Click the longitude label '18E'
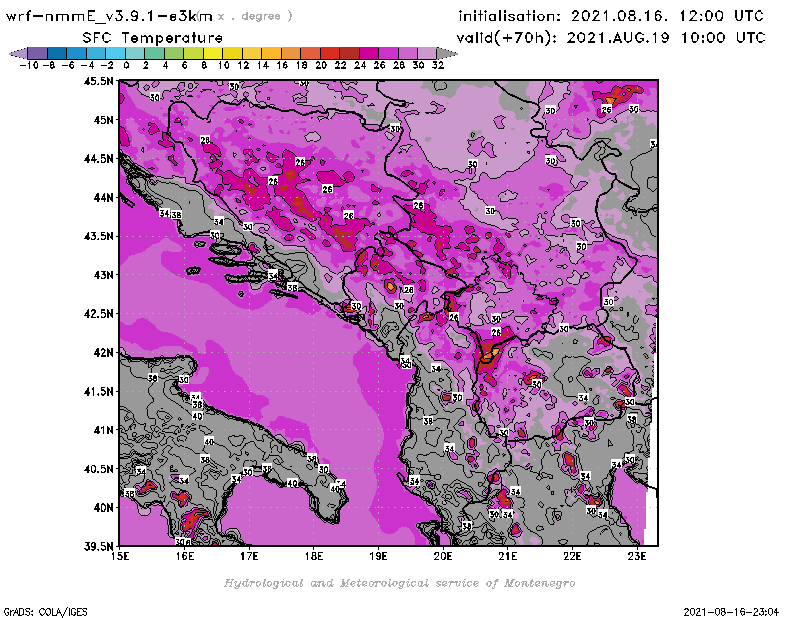This screenshot has height=618, width=800. (314, 556)
